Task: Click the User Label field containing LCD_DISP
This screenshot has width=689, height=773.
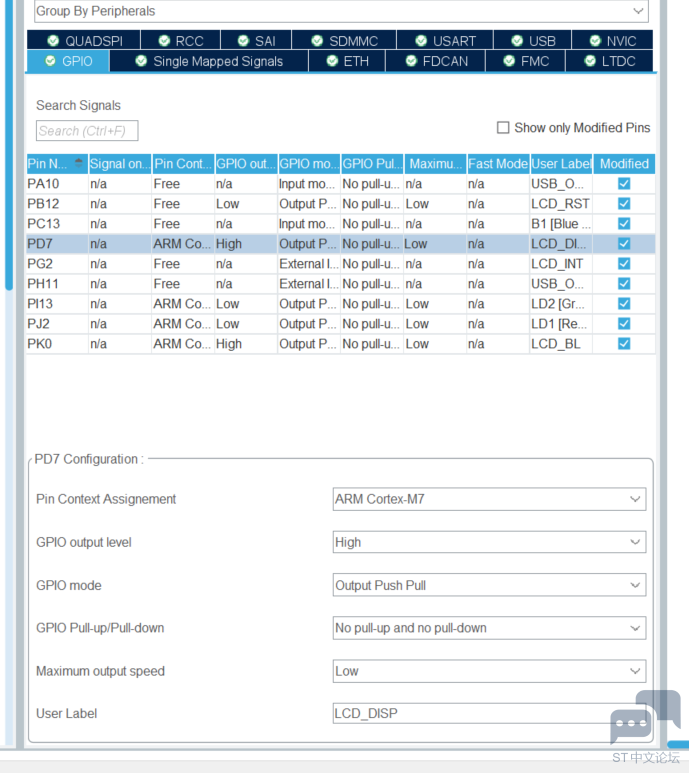Action: pos(489,713)
